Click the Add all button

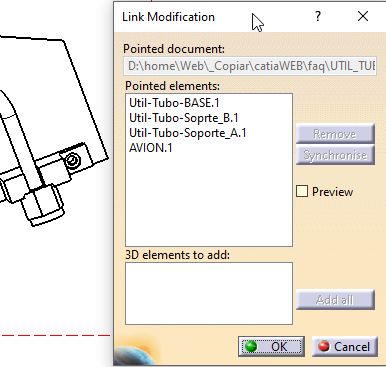pos(335,300)
